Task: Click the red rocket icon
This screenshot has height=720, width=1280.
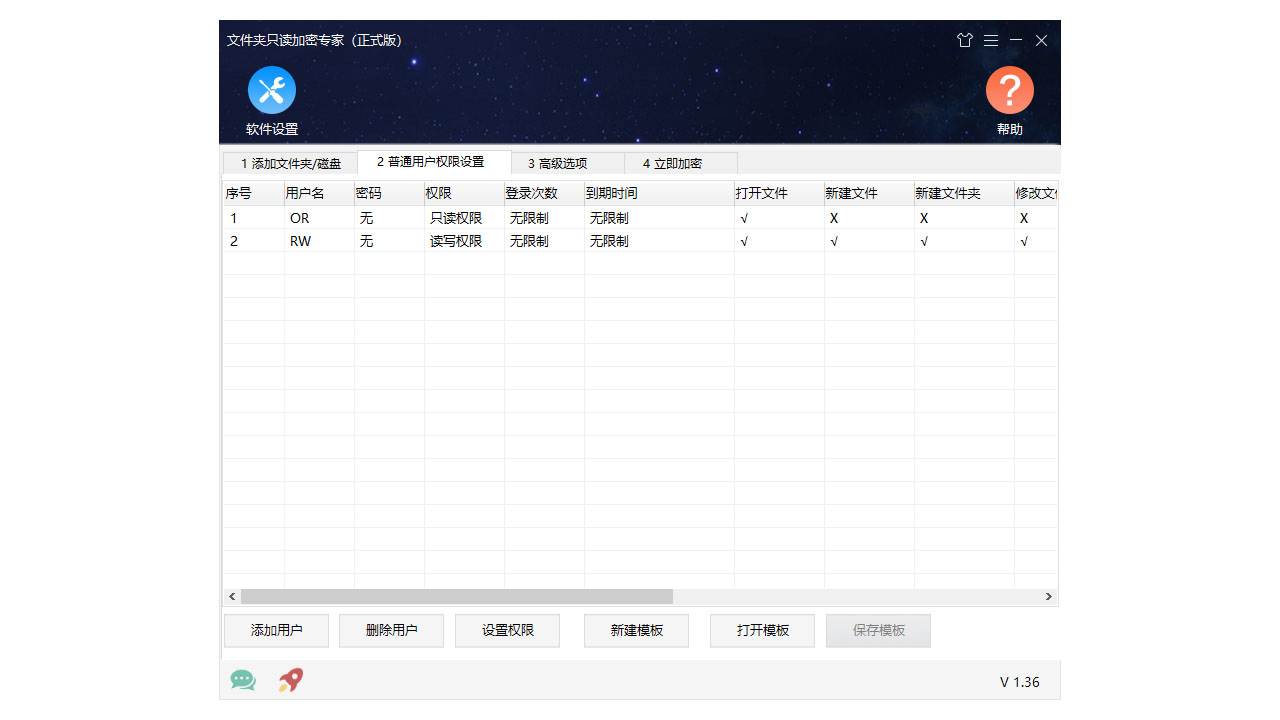Action: tap(291, 681)
